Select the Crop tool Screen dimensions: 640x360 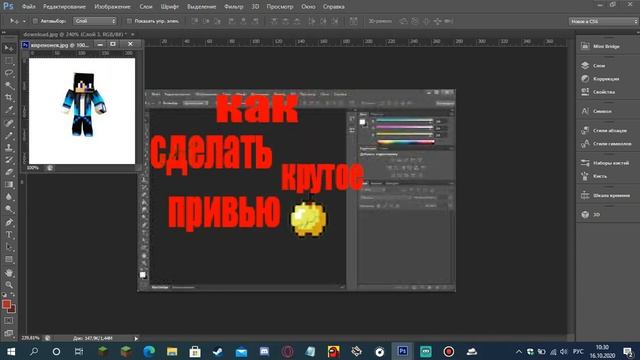point(9,98)
